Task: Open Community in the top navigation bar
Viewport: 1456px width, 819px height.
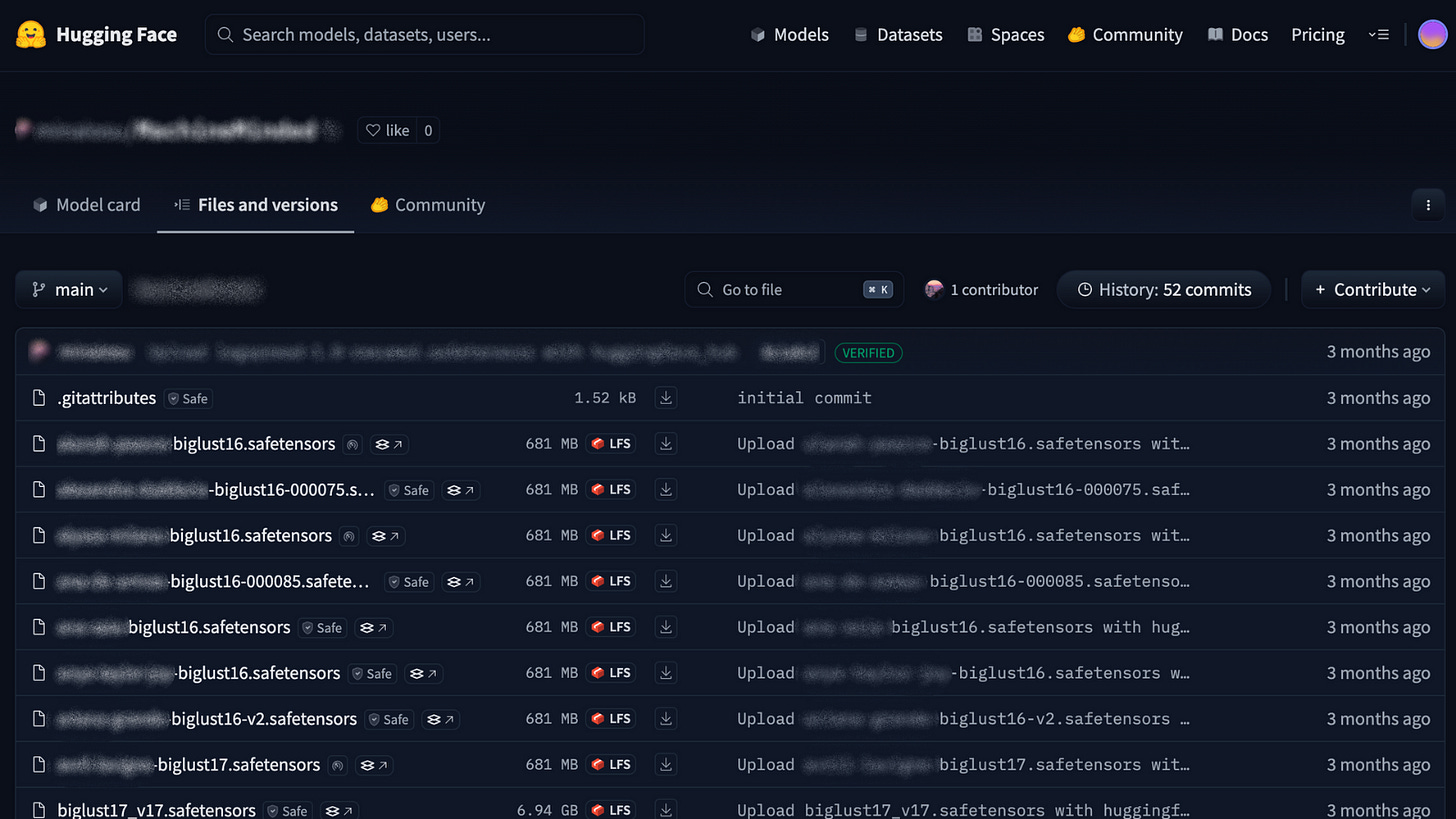Action: 1125,35
